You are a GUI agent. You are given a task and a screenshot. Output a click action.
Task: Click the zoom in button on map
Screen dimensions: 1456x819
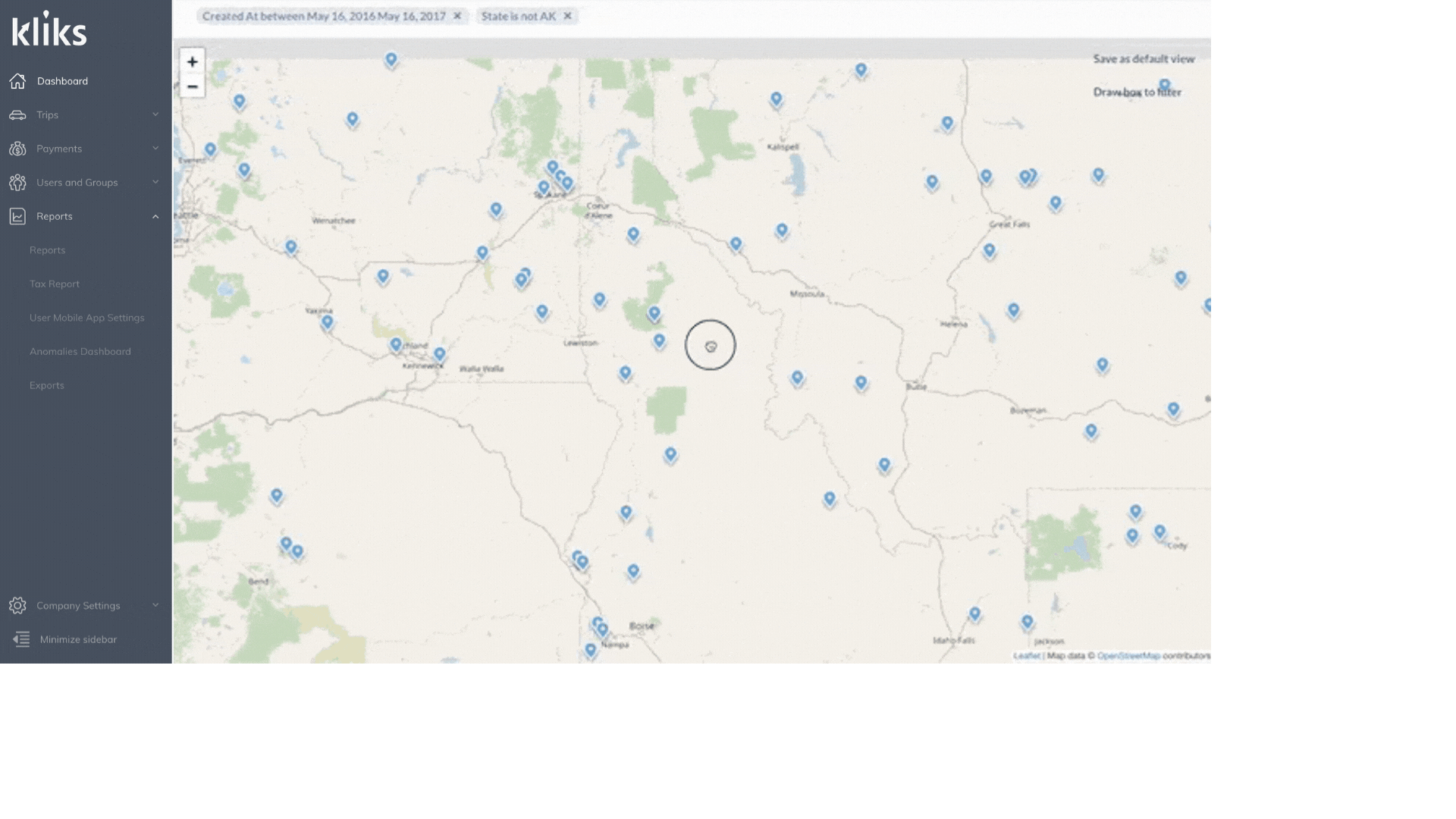pos(192,61)
